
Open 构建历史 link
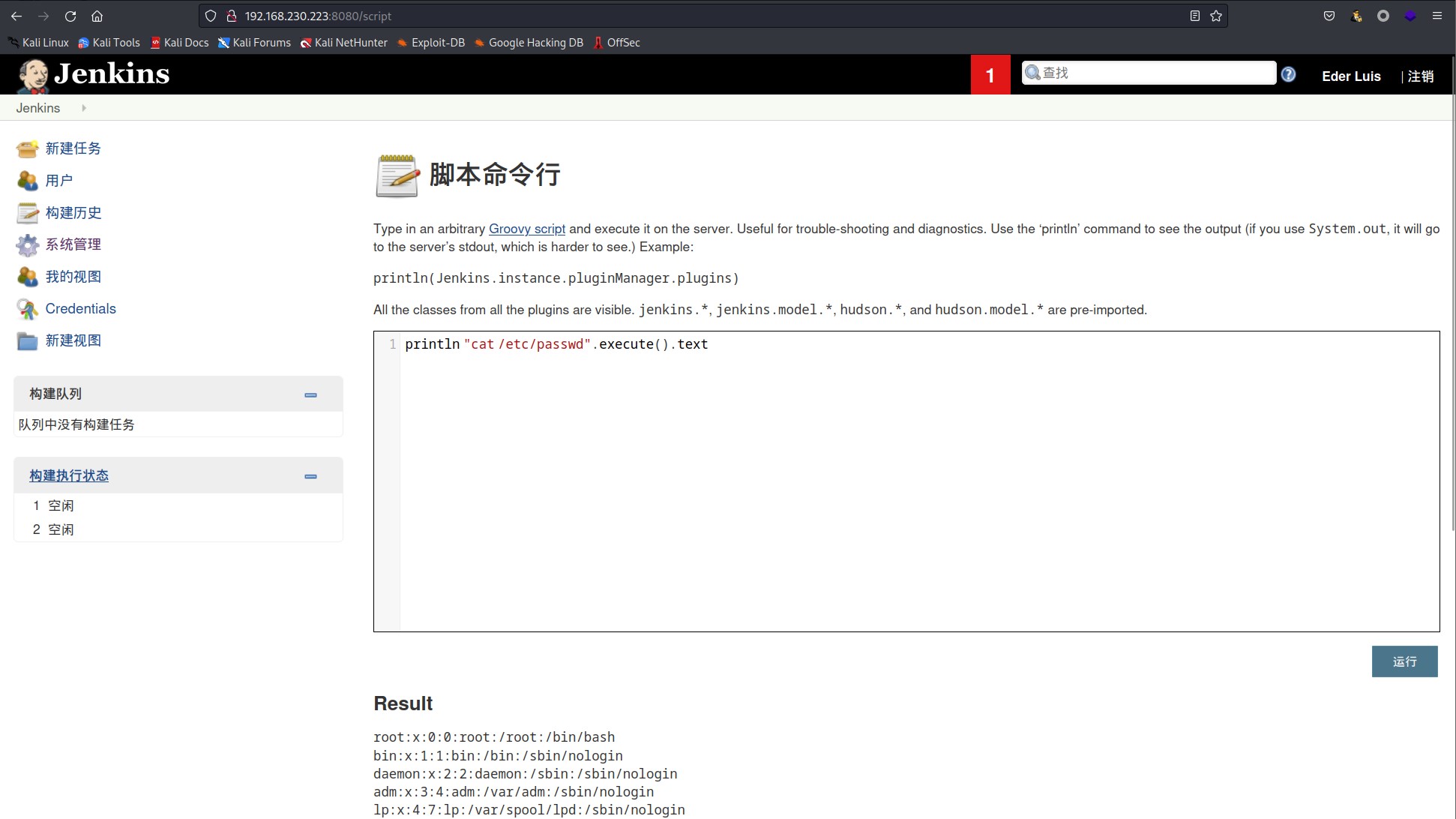(73, 213)
